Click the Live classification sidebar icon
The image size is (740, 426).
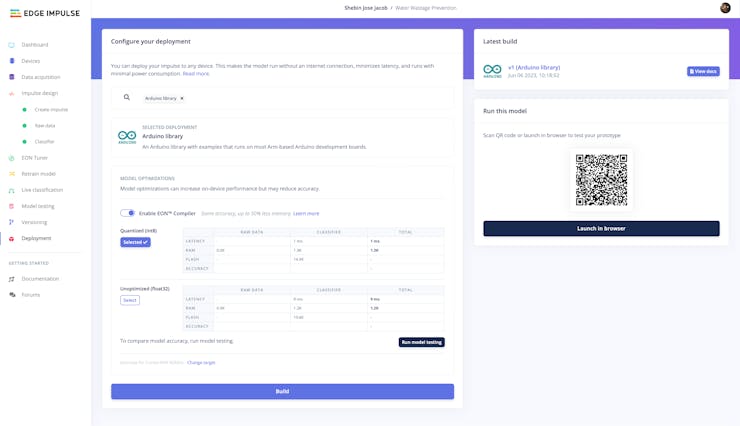coord(12,190)
